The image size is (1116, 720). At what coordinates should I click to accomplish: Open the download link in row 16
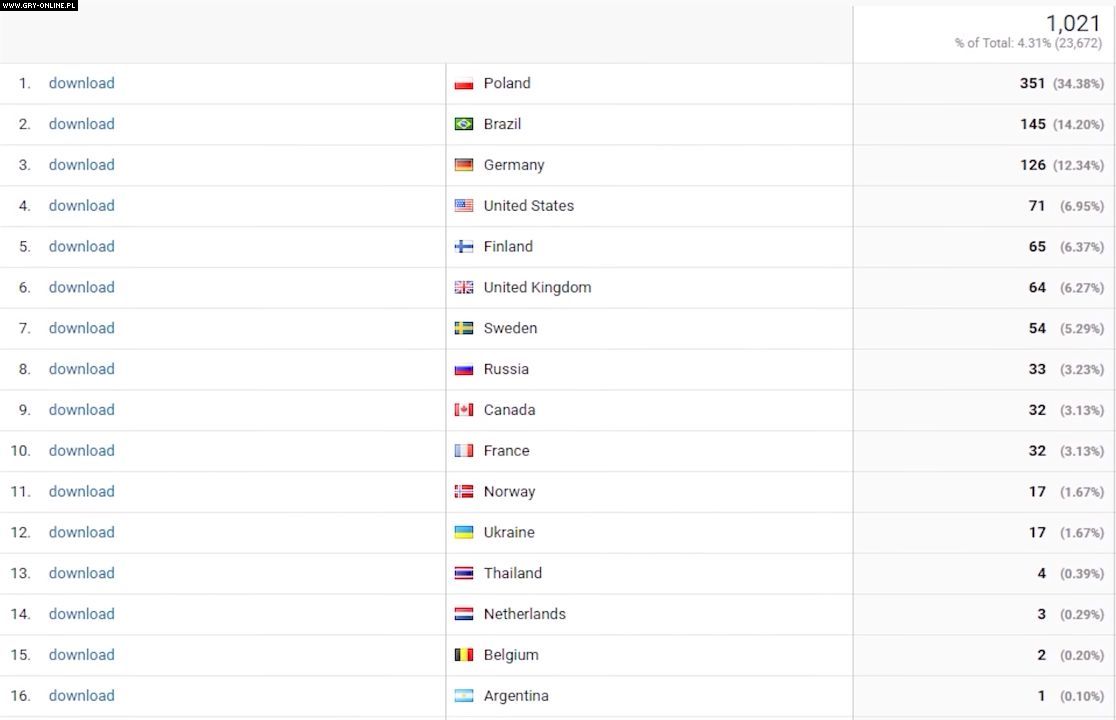82,695
